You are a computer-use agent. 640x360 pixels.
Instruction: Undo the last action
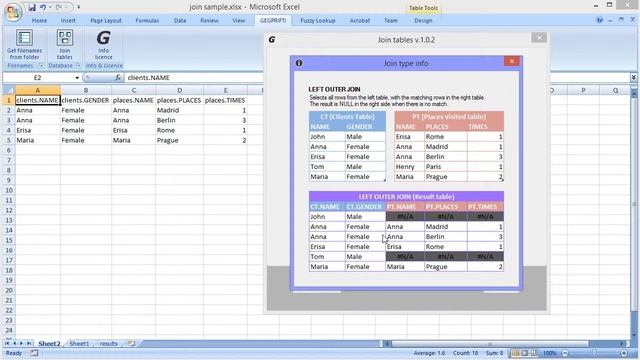click(43, 7)
